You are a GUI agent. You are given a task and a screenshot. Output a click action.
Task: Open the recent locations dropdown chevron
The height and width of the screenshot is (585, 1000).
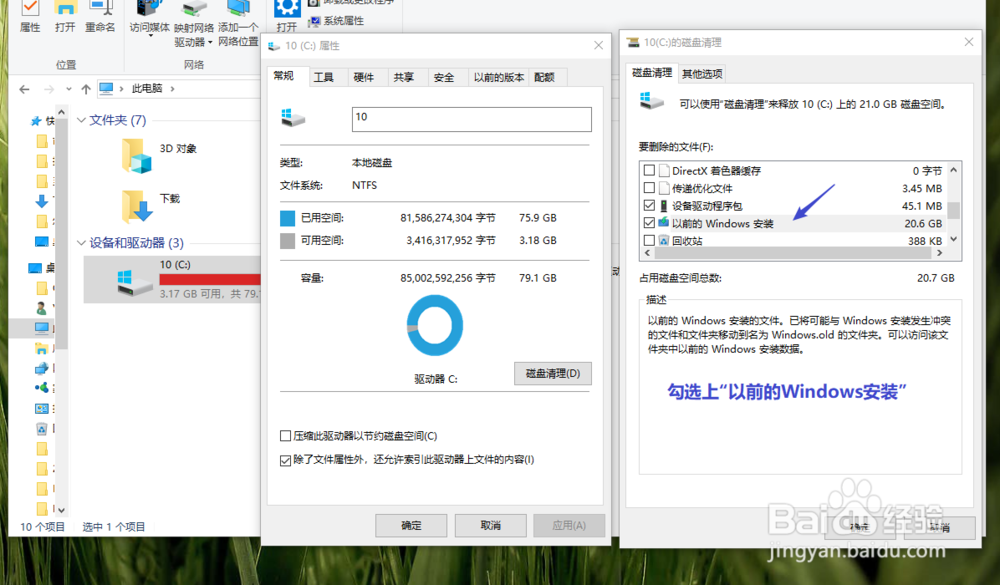[x=69, y=89]
